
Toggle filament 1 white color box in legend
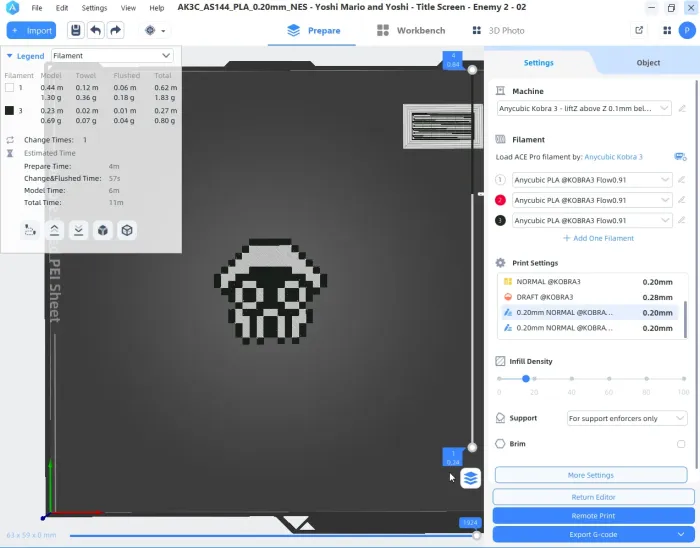[9, 87]
